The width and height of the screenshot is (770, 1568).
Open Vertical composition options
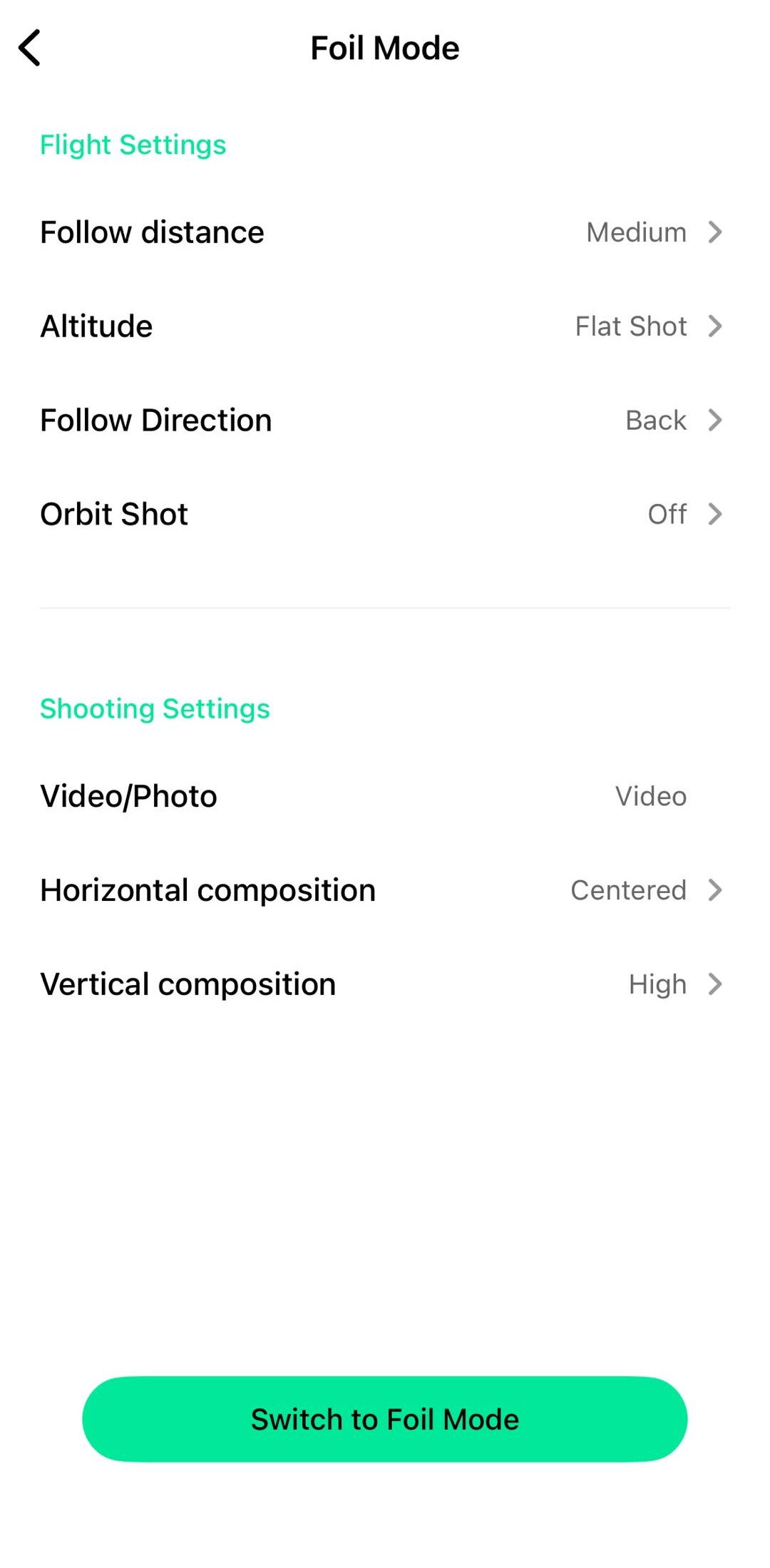[x=385, y=984]
